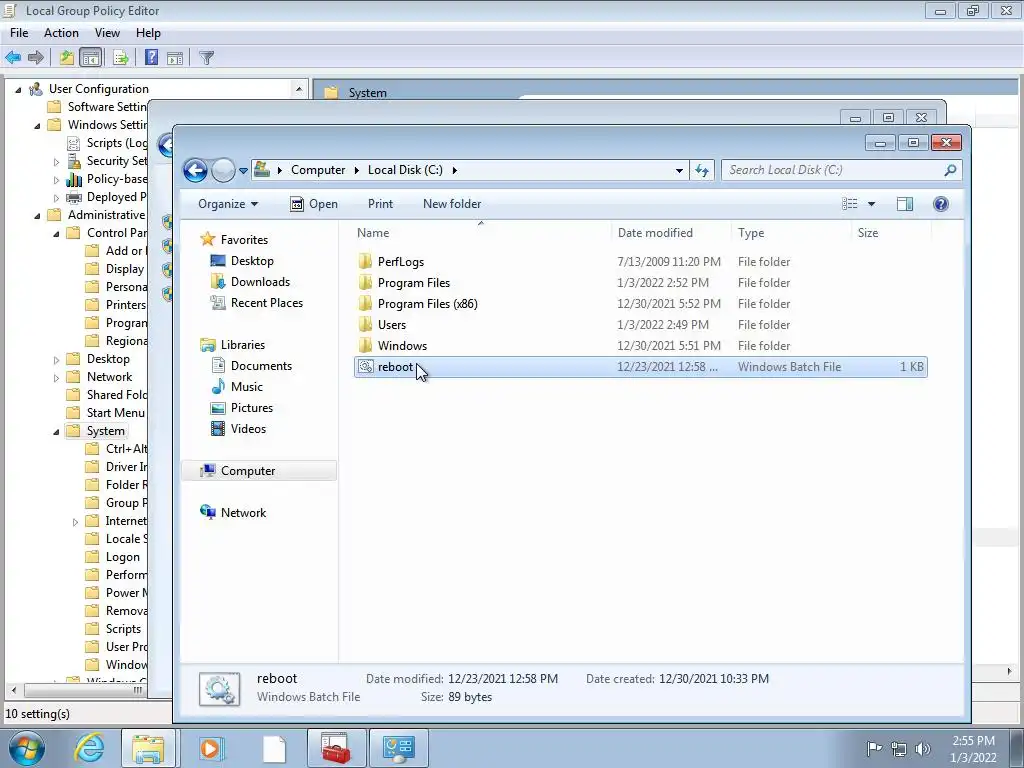Open Explorer Help question mark icon
The image size is (1024, 768).
point(940,204)
